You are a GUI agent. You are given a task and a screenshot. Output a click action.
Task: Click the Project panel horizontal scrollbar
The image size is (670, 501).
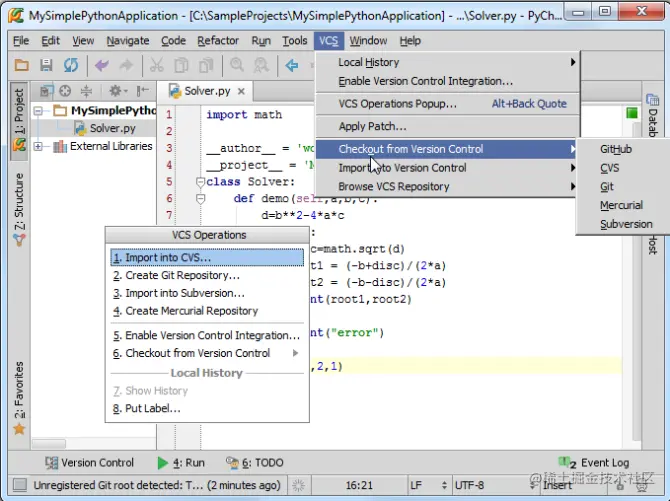[49, 444]
